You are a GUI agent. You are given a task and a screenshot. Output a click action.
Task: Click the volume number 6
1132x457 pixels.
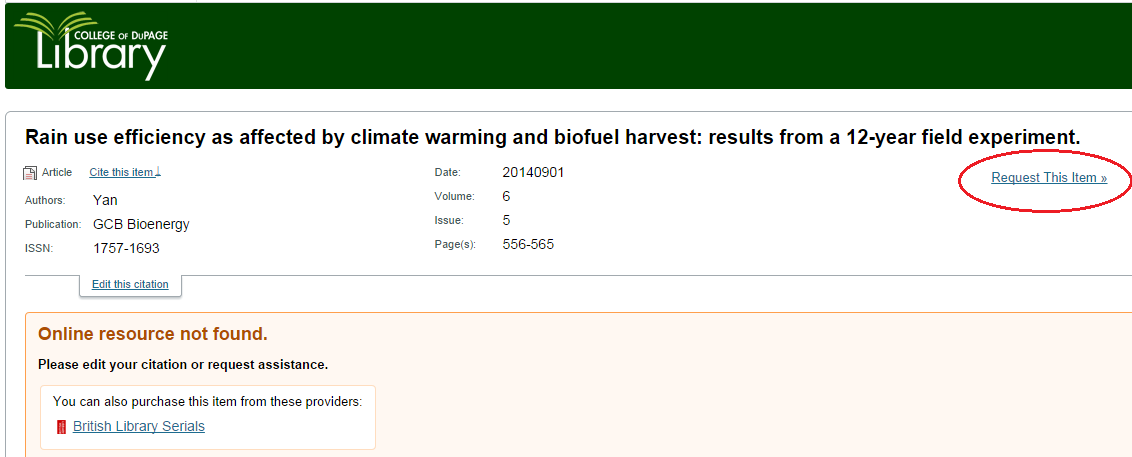[506, 196]
